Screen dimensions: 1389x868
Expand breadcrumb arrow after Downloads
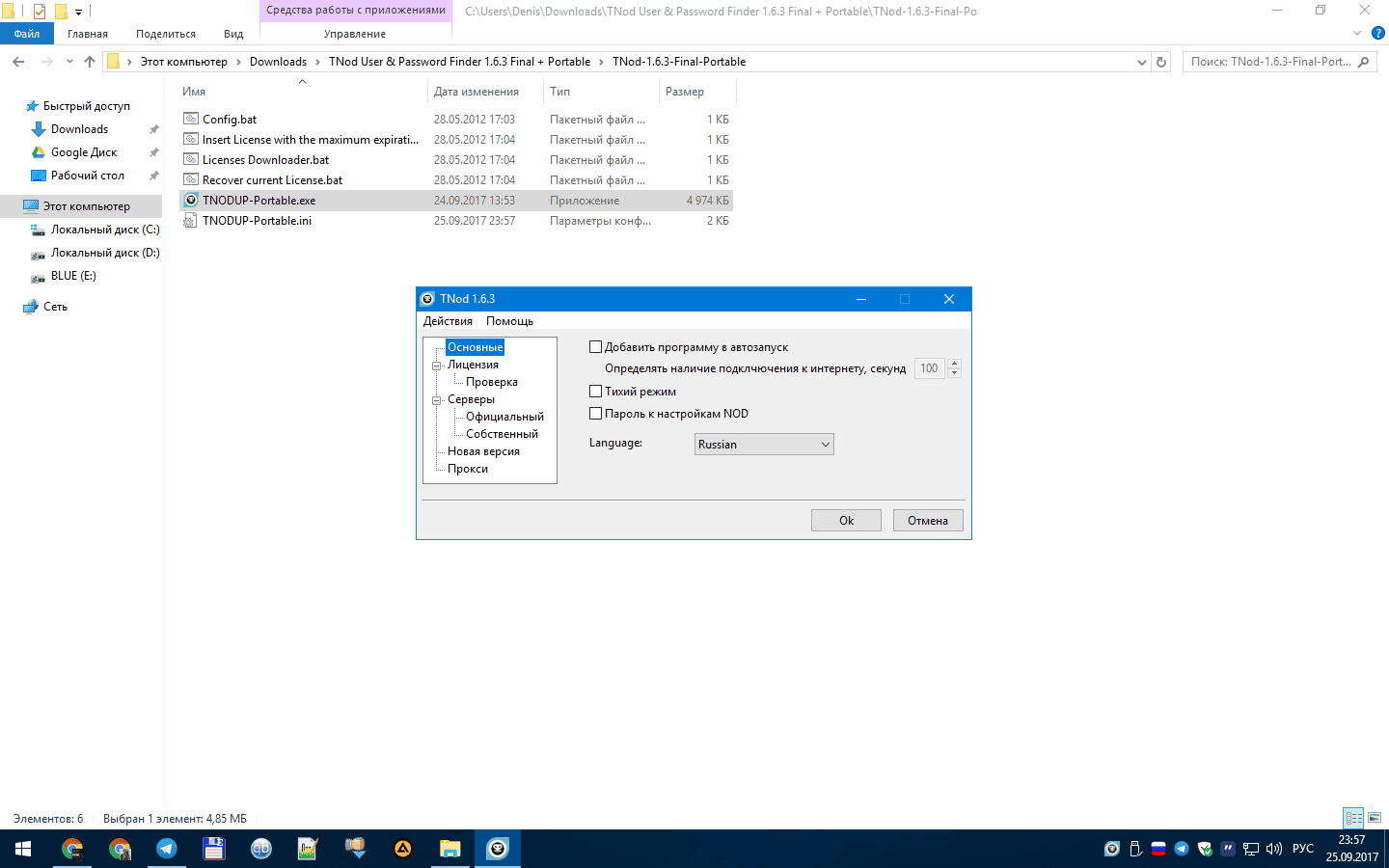tap(317, 62)
